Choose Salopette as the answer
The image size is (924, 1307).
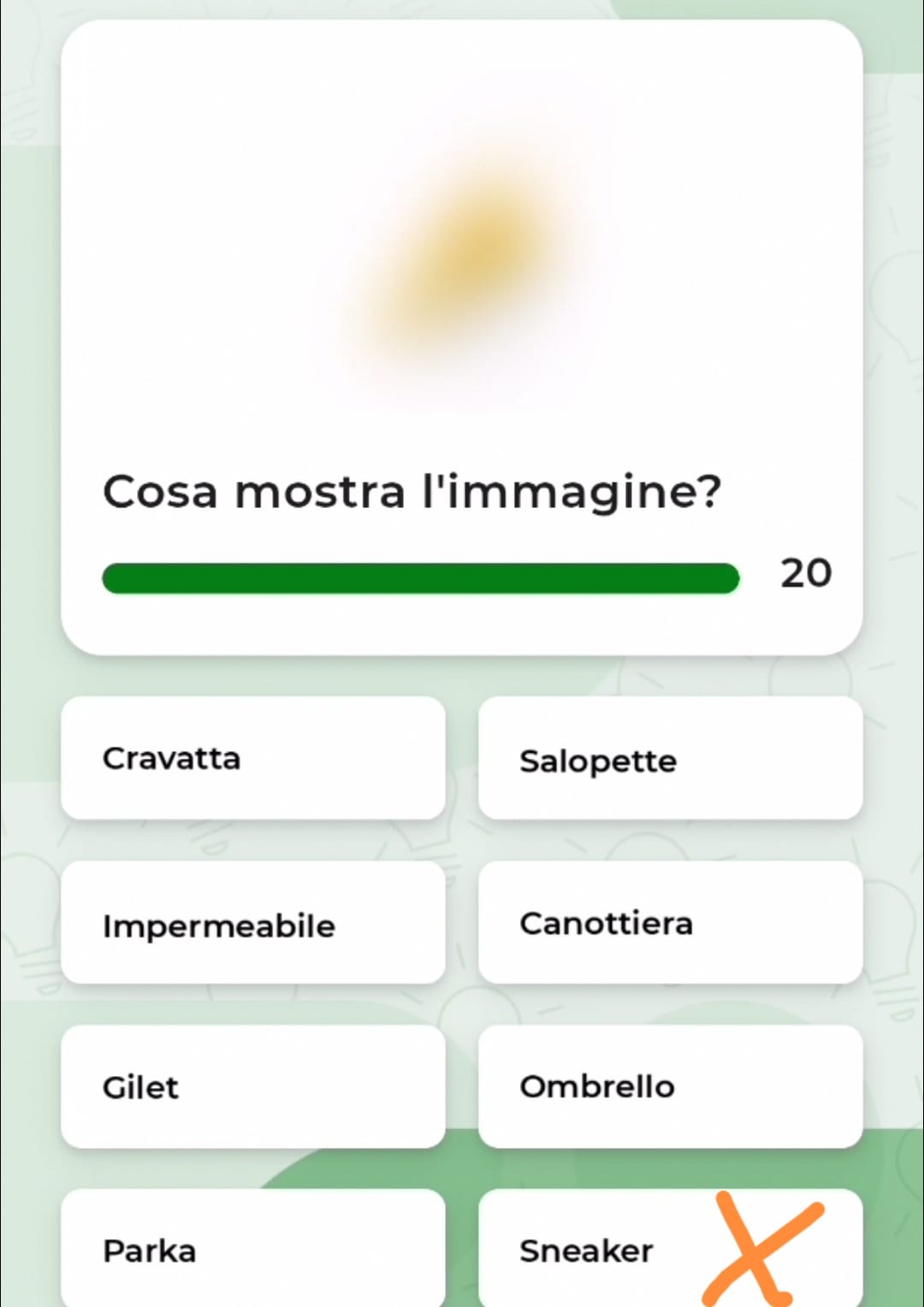[670, 758]
